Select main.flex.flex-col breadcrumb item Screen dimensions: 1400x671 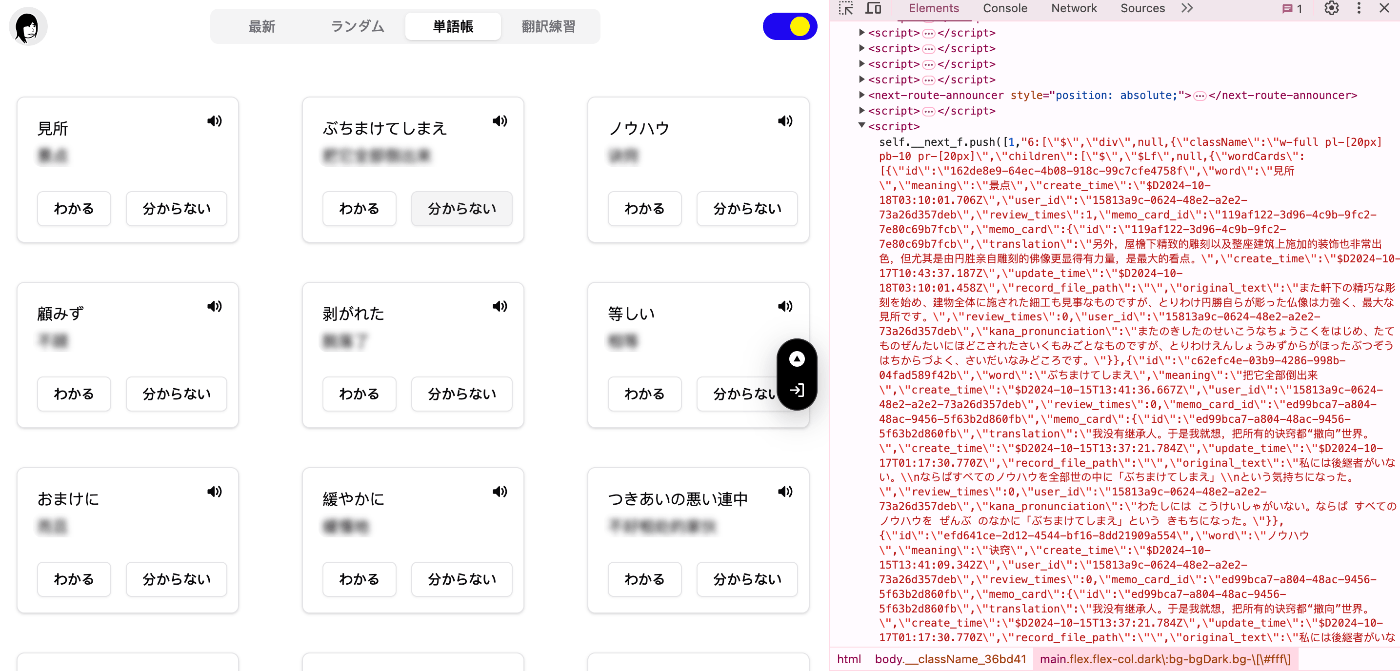coord(1166,659)
